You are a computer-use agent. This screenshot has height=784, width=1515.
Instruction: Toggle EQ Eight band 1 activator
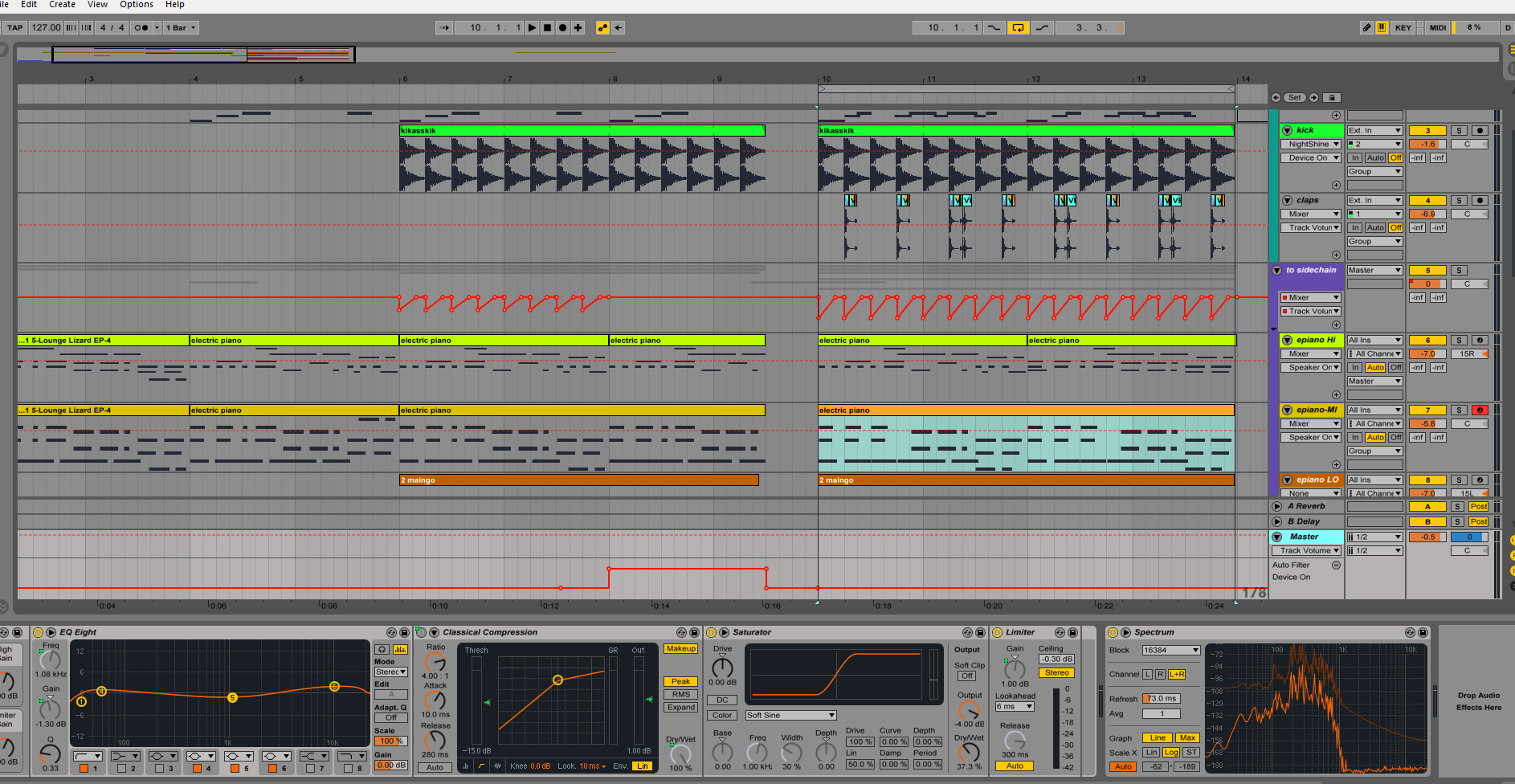click(84, 768)
